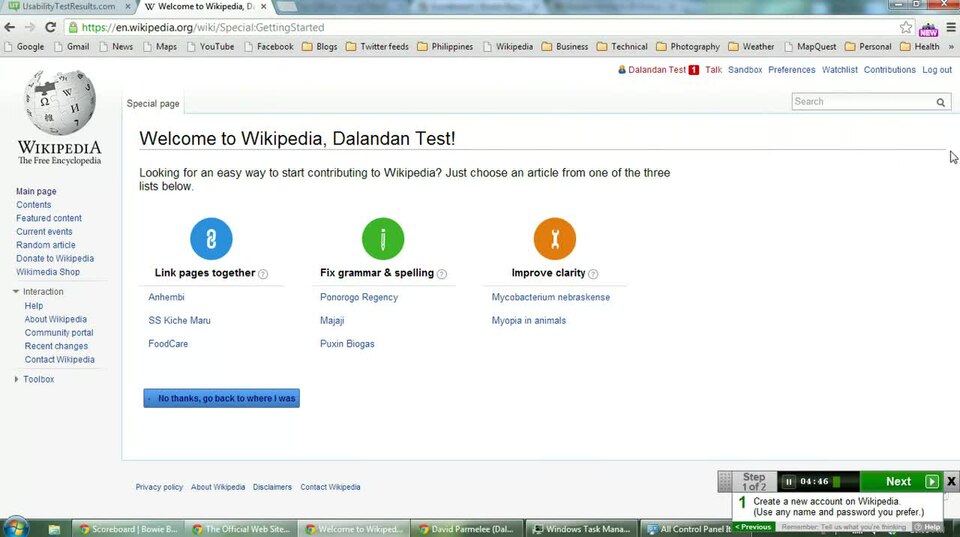This screenshot has width=960, height=537.
Task: Open the Windows Start orb
Action: (x=17, y=527)
